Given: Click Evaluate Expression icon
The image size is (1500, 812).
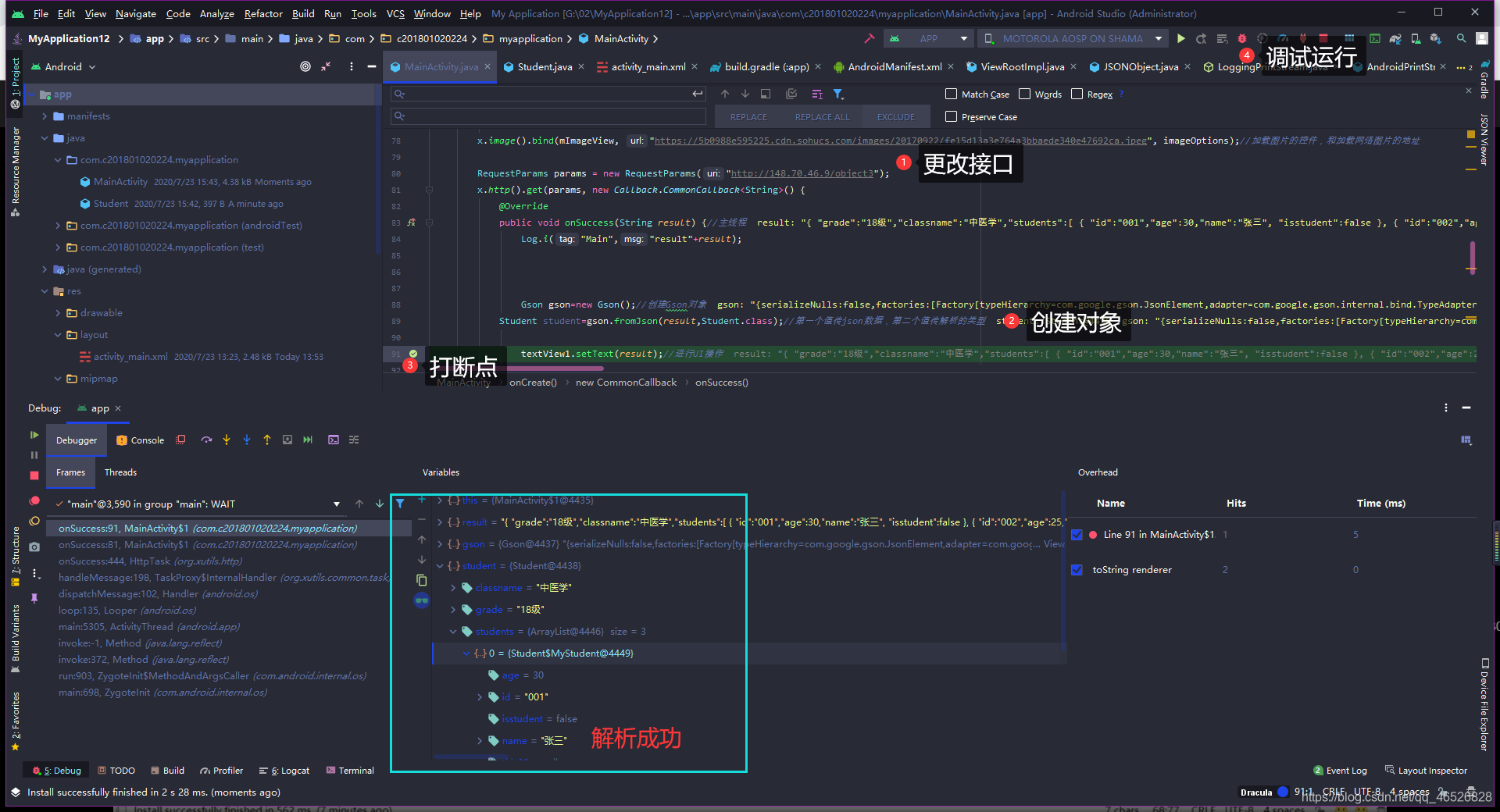Looking at the screenshot, I should point(334,440).
